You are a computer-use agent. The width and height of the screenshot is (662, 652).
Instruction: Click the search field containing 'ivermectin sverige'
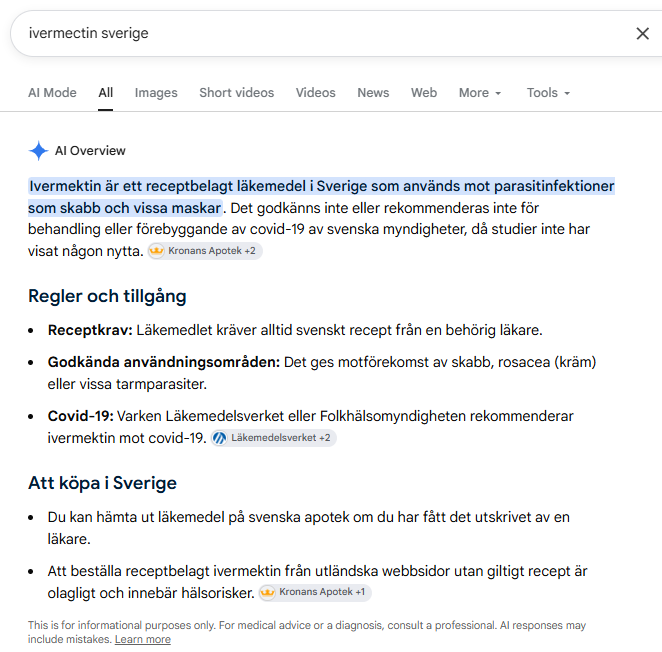321,33
